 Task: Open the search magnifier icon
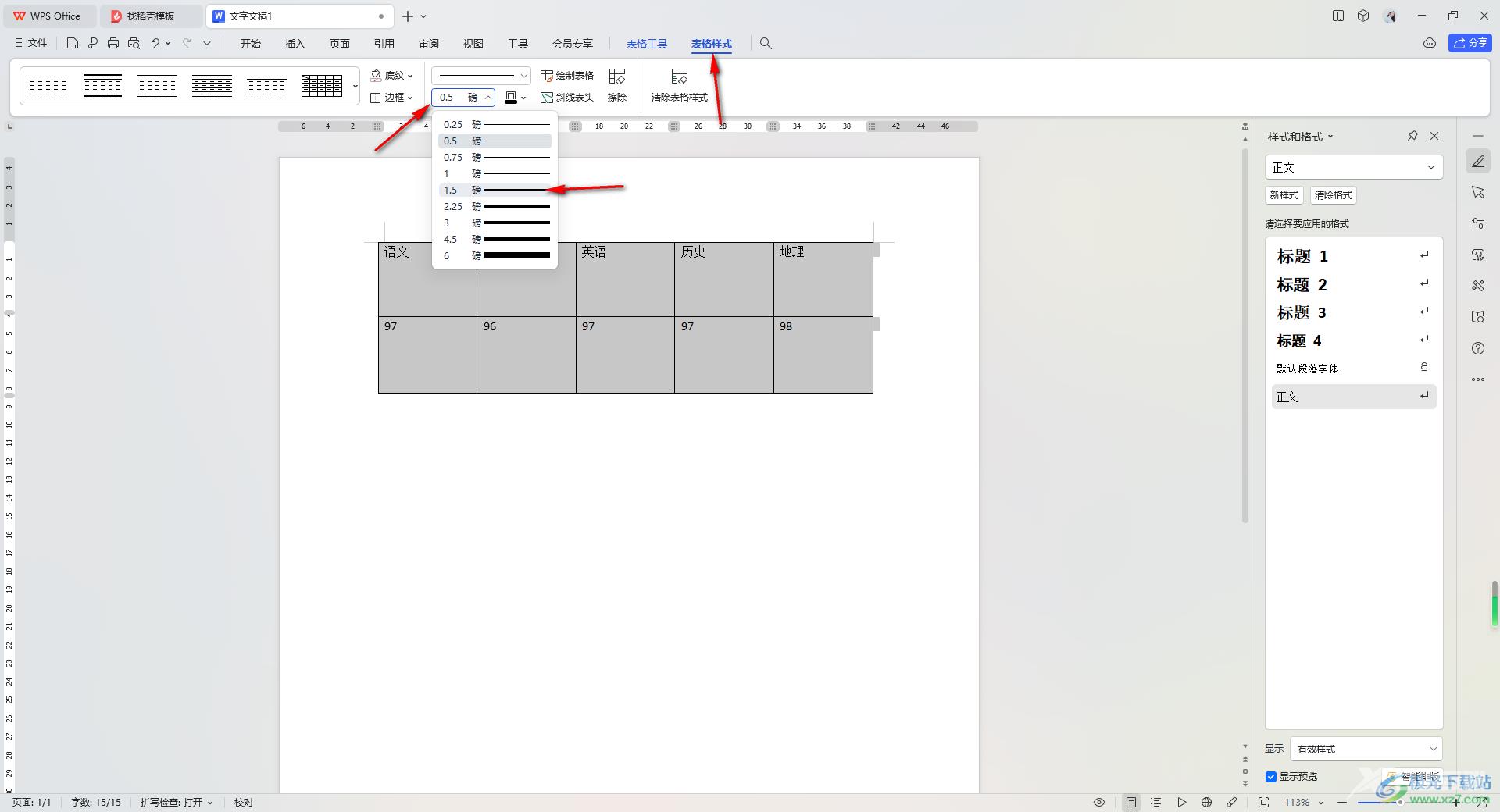point(766,44)
